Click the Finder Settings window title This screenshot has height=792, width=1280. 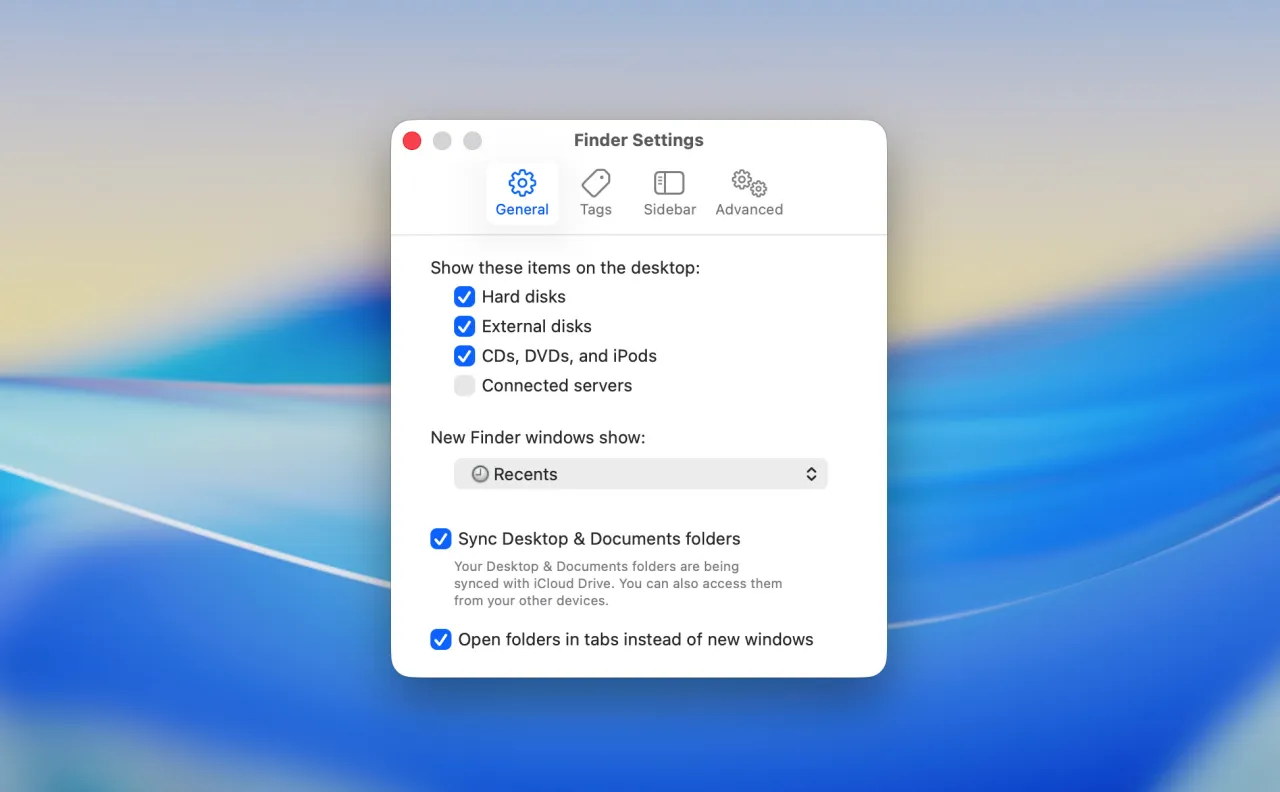point(639,140)
